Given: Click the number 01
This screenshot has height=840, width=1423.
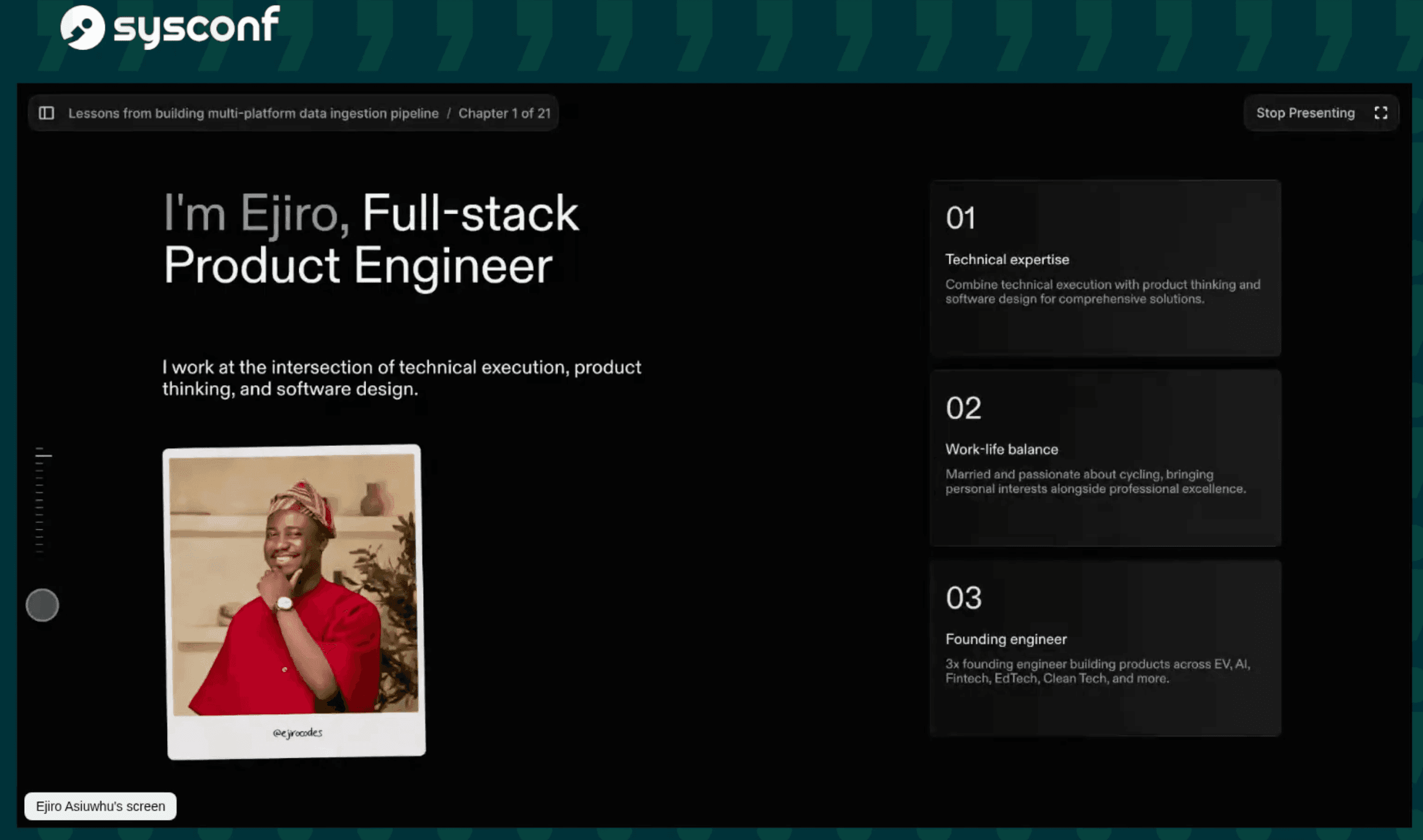Looking at the screenshot, I should click(x=960, y=218).
